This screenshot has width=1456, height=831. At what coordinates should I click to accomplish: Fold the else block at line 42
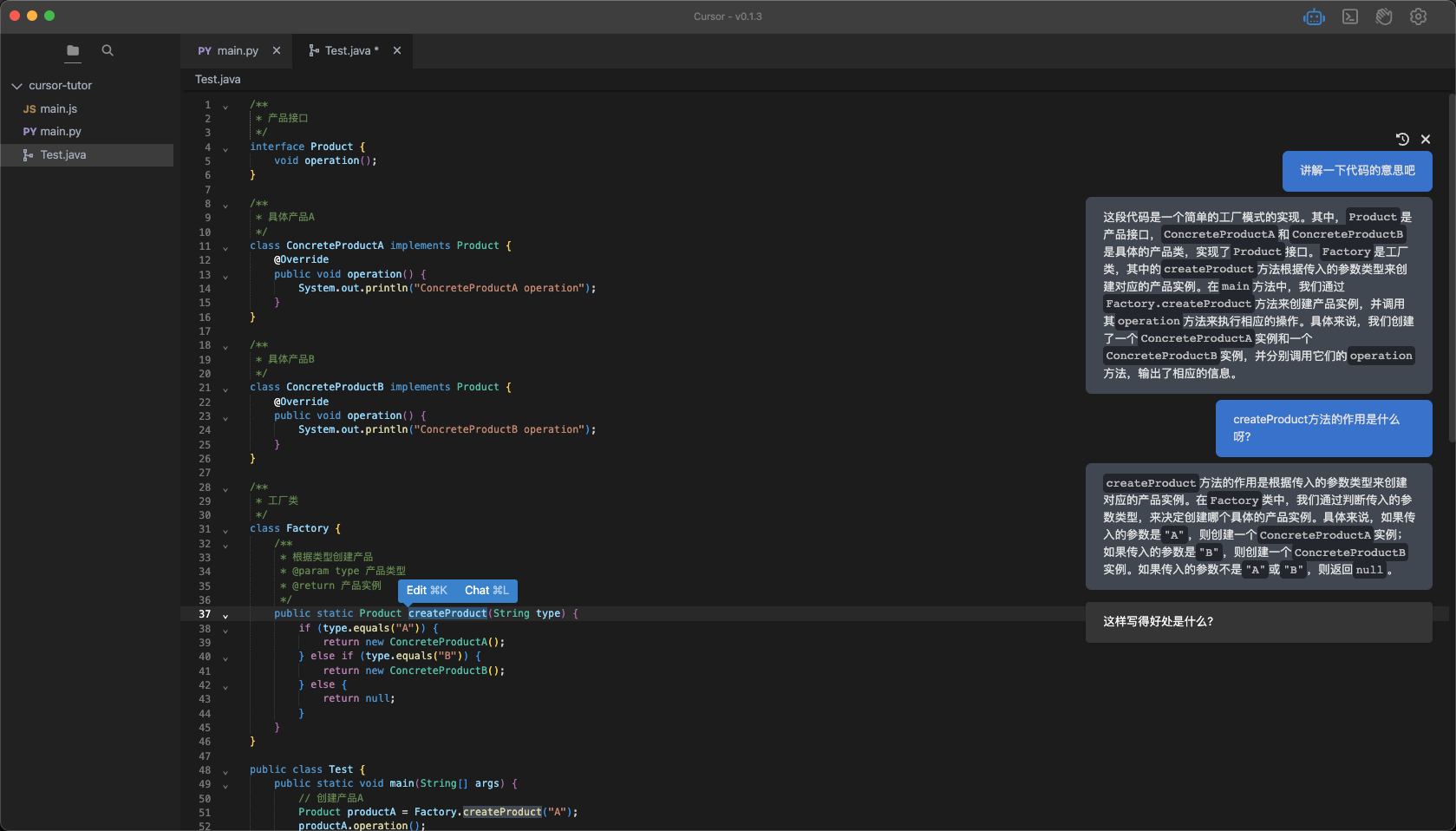[x=225, y=688]
